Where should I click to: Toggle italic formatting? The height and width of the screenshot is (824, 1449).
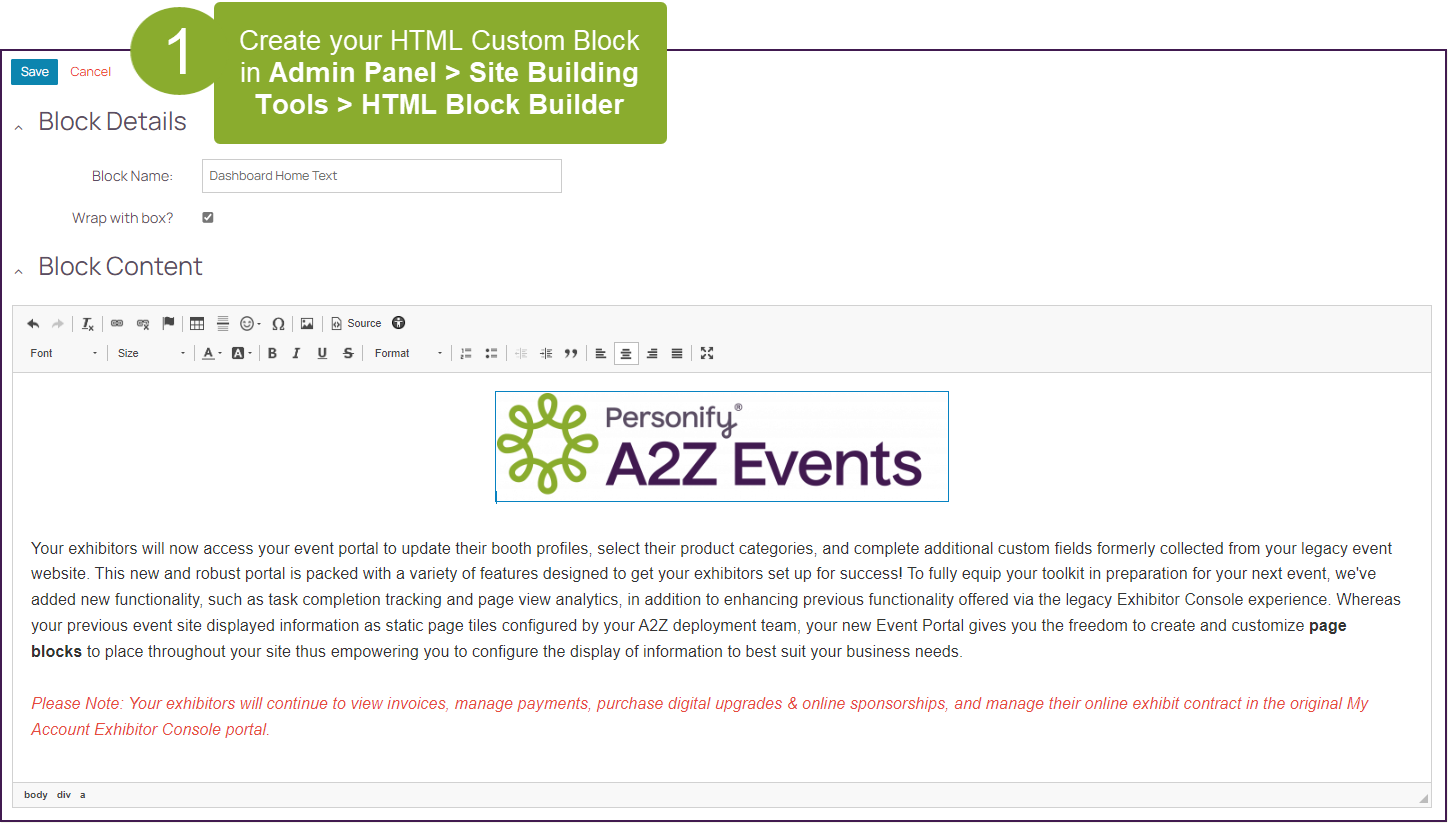coord(297,354)
